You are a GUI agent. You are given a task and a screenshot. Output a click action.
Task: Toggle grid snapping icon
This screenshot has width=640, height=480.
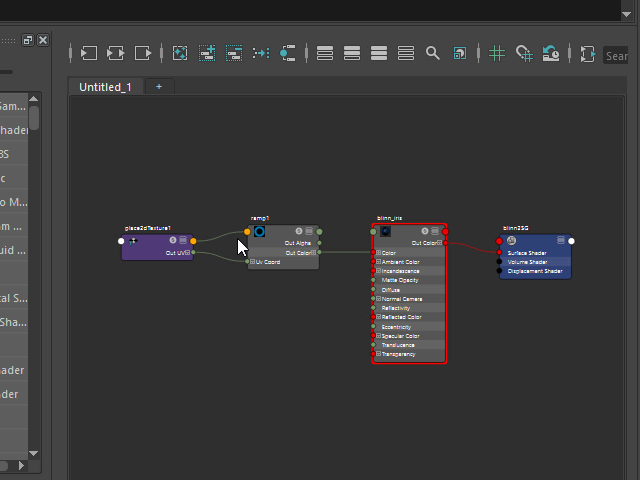point(524,53)
